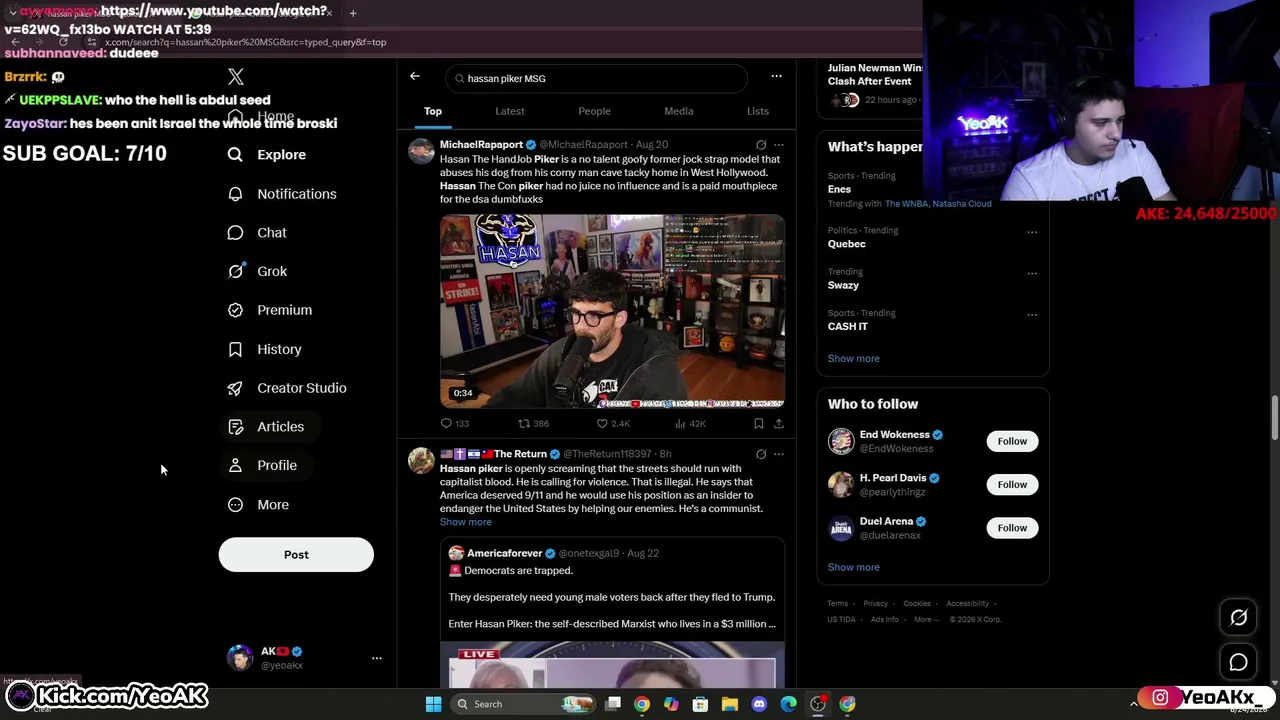Open the Swazy trending topic
1280x720 pixels.
click(x=843, y=285)
